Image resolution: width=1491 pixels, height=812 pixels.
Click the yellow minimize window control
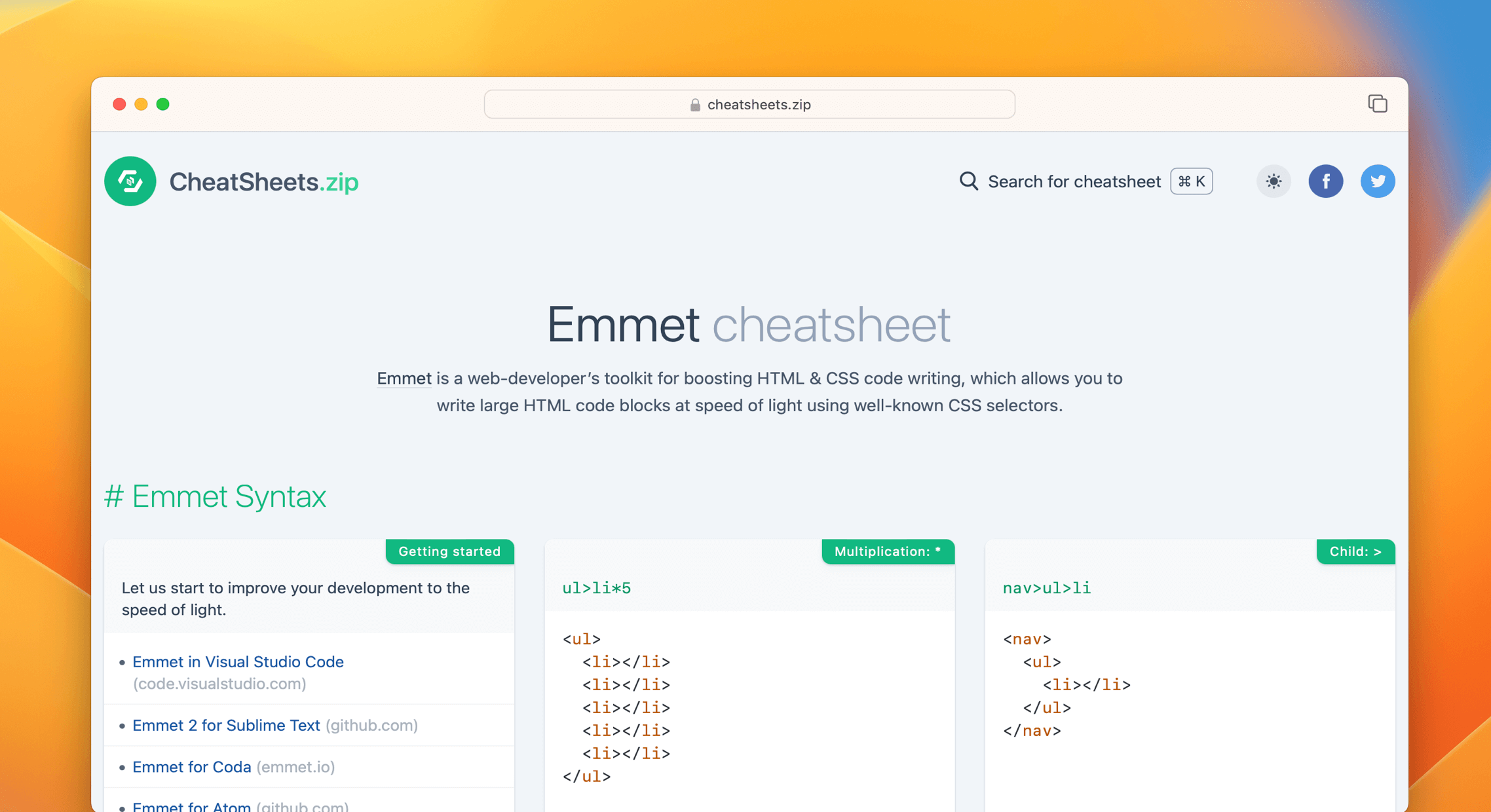click(x=141, y=103)
